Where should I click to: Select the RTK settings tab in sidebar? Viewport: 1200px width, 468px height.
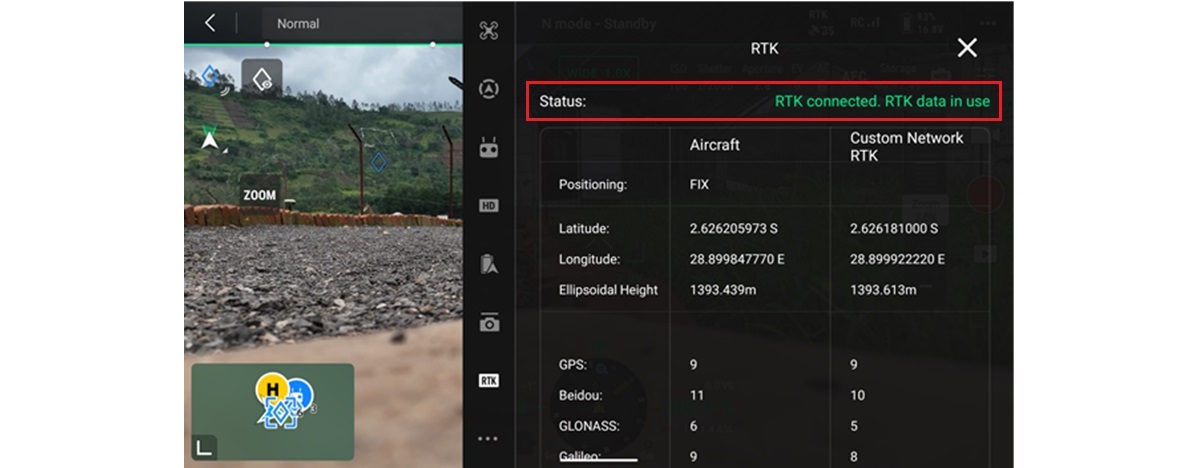(488, 380)
